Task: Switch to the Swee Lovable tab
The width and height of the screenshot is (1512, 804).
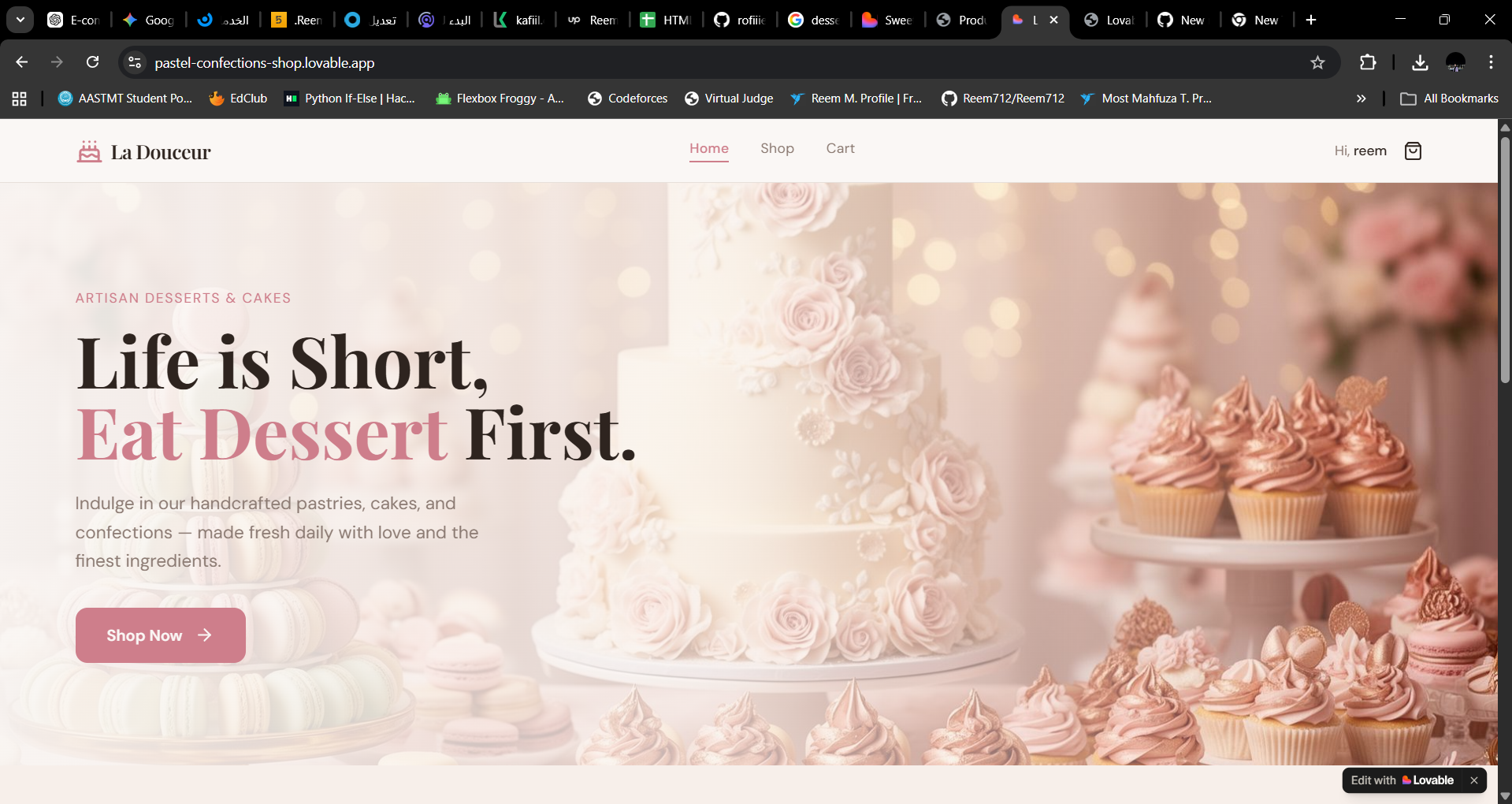Action: pos(888,20)
